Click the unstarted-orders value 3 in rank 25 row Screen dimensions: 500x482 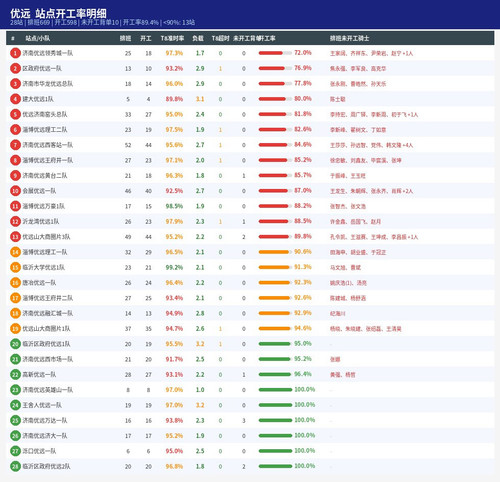[x=244, y=421]
